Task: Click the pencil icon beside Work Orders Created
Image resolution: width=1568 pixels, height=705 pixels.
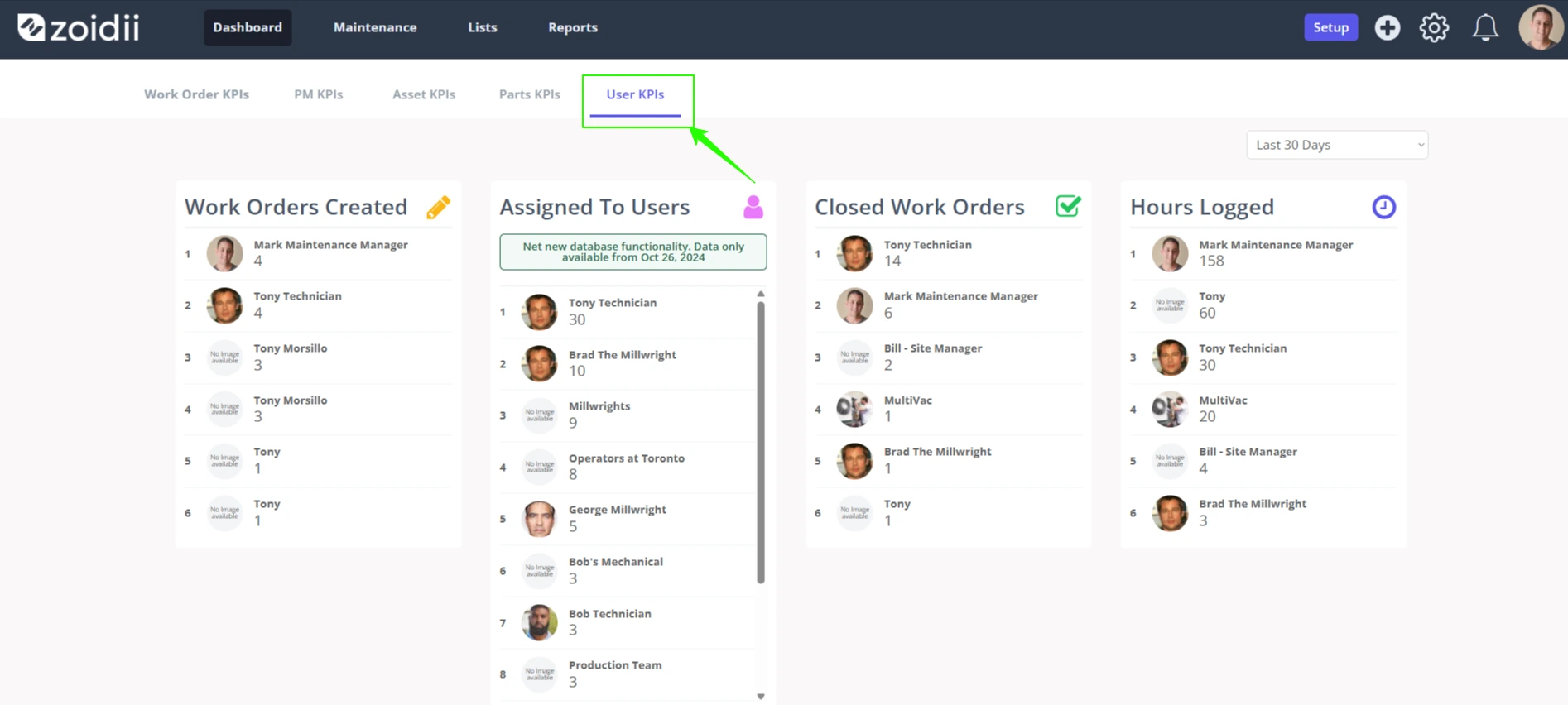Action: (439, 207)
